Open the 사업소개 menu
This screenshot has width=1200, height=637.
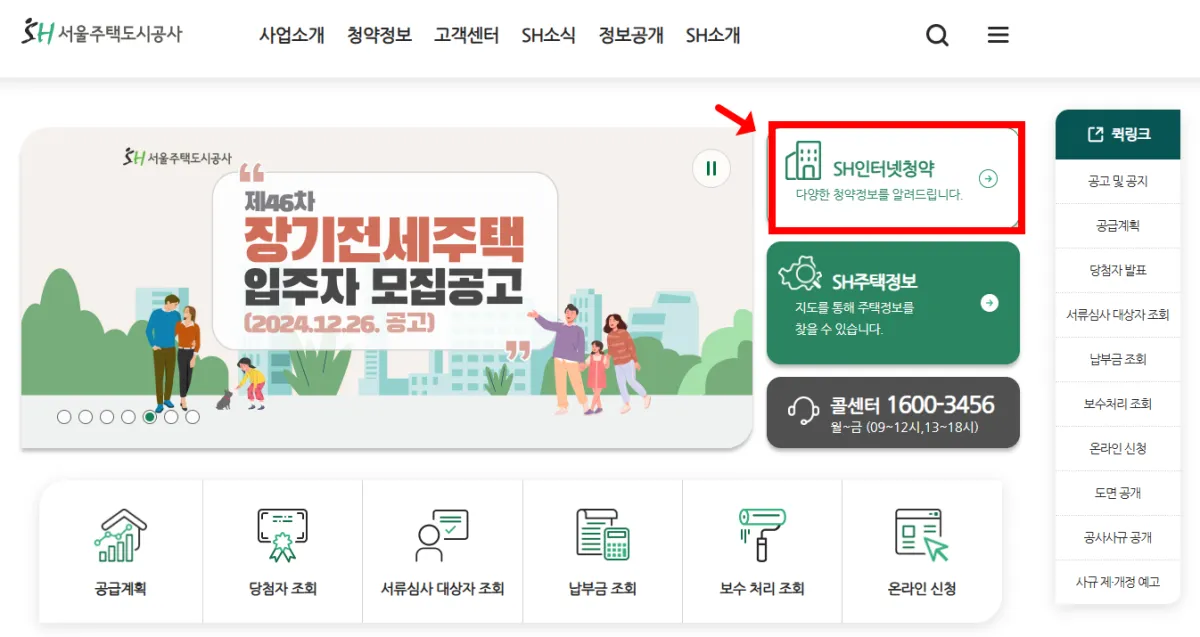coord(292,35)
